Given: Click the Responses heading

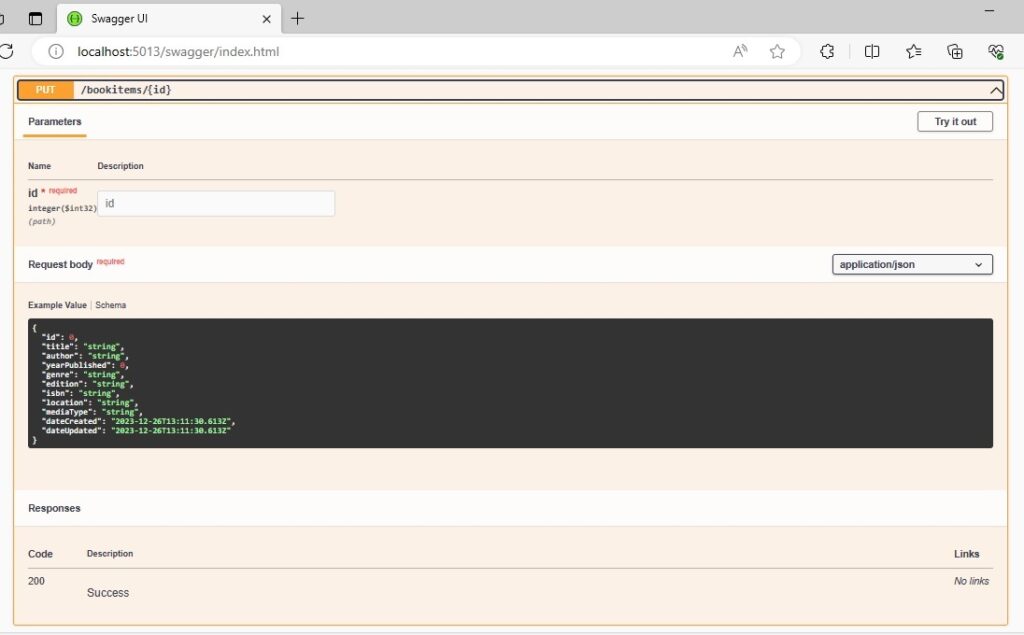Looking at the screenshot, I should point(54,508).
